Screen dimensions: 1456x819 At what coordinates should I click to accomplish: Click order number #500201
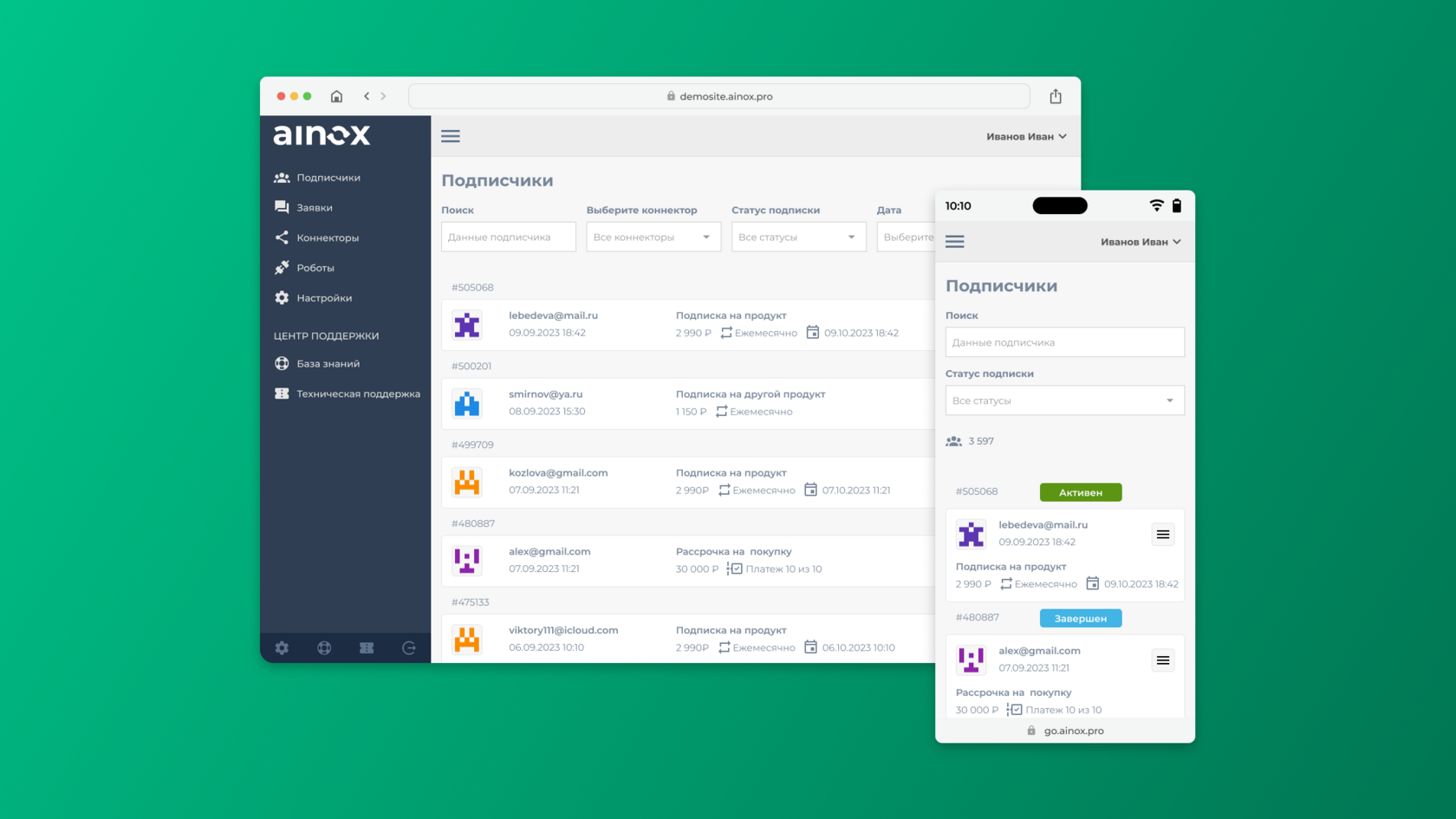471,367
